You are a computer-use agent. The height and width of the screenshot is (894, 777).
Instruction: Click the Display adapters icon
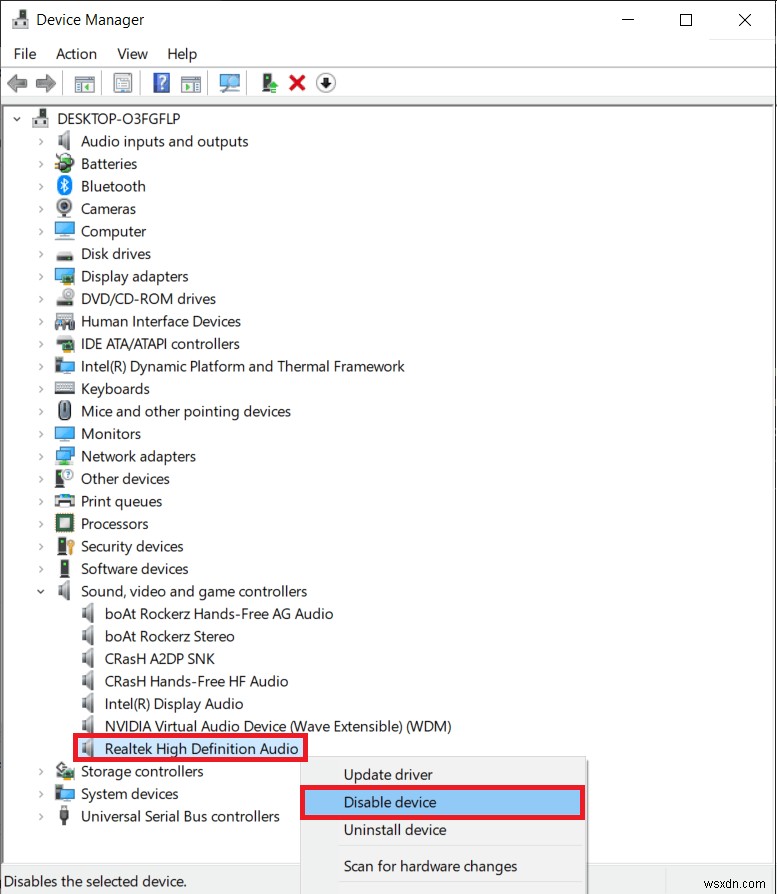(64, 276)
